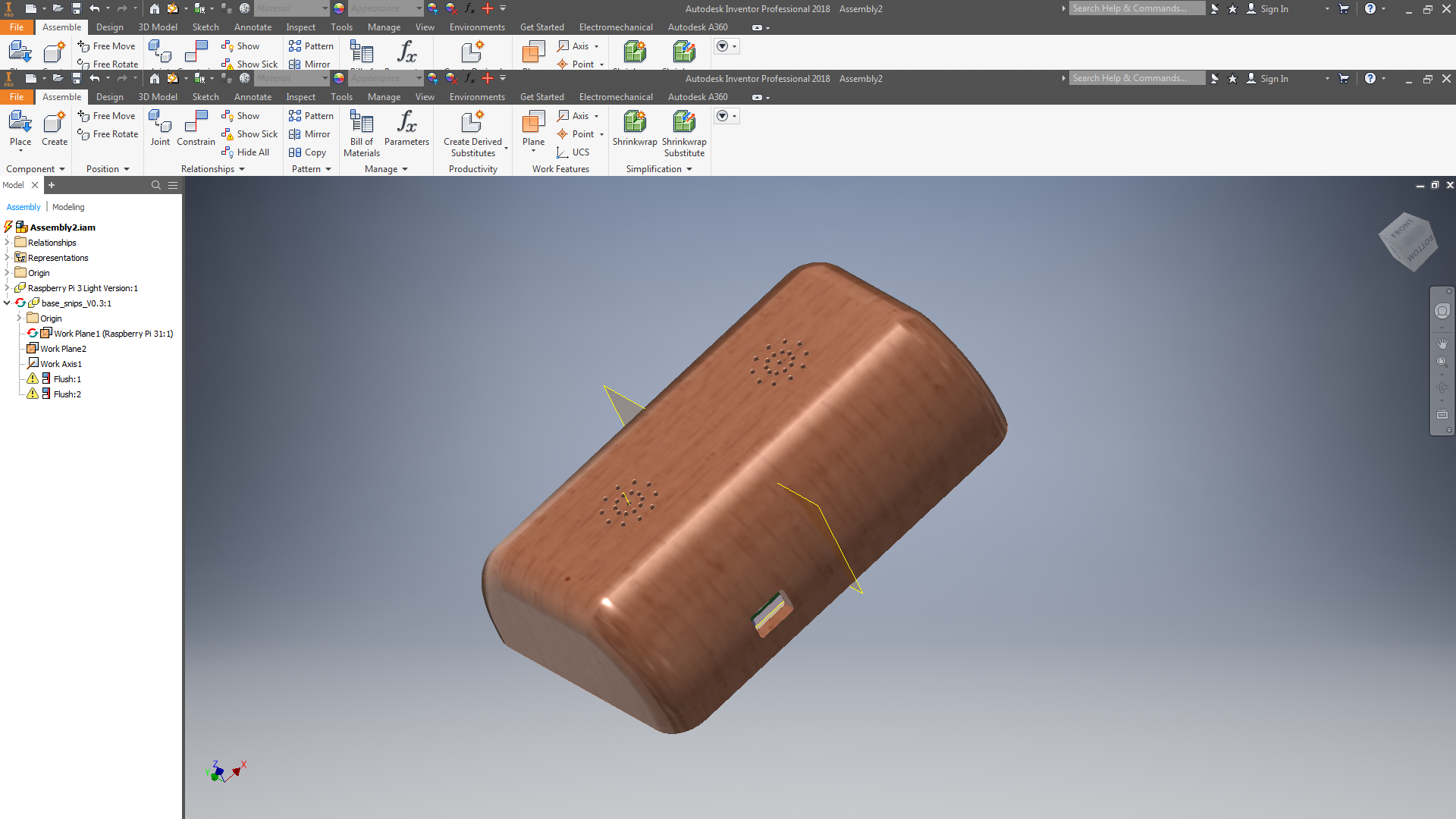1456x819 pixels.
Task: Toggle Show Sick relationships
Action: tap(249, 134)
